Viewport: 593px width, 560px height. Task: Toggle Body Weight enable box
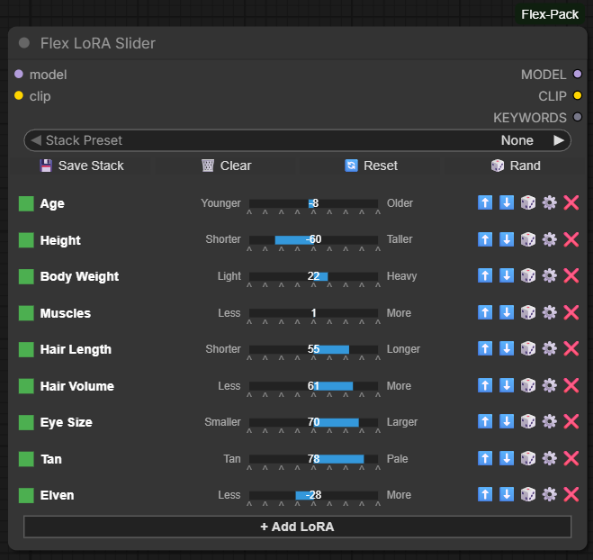(26, 276)
